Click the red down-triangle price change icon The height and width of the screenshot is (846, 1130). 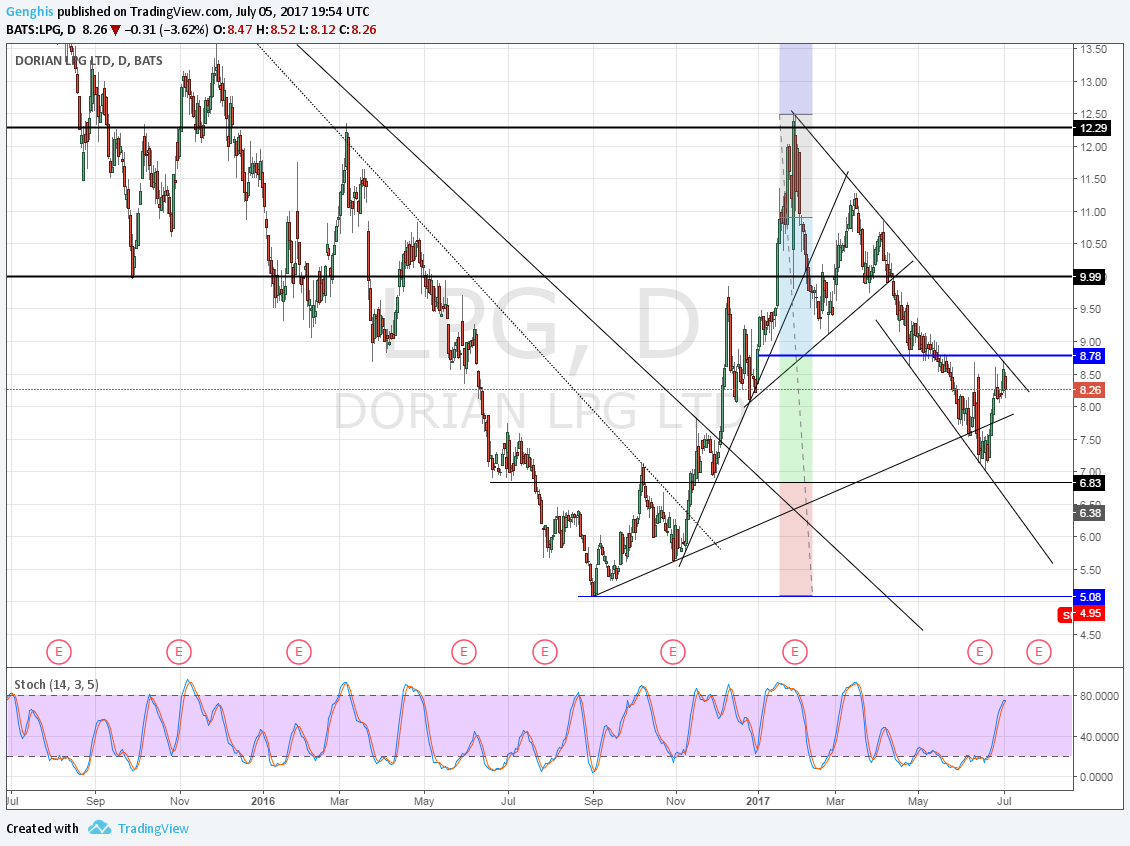point(116,30)
